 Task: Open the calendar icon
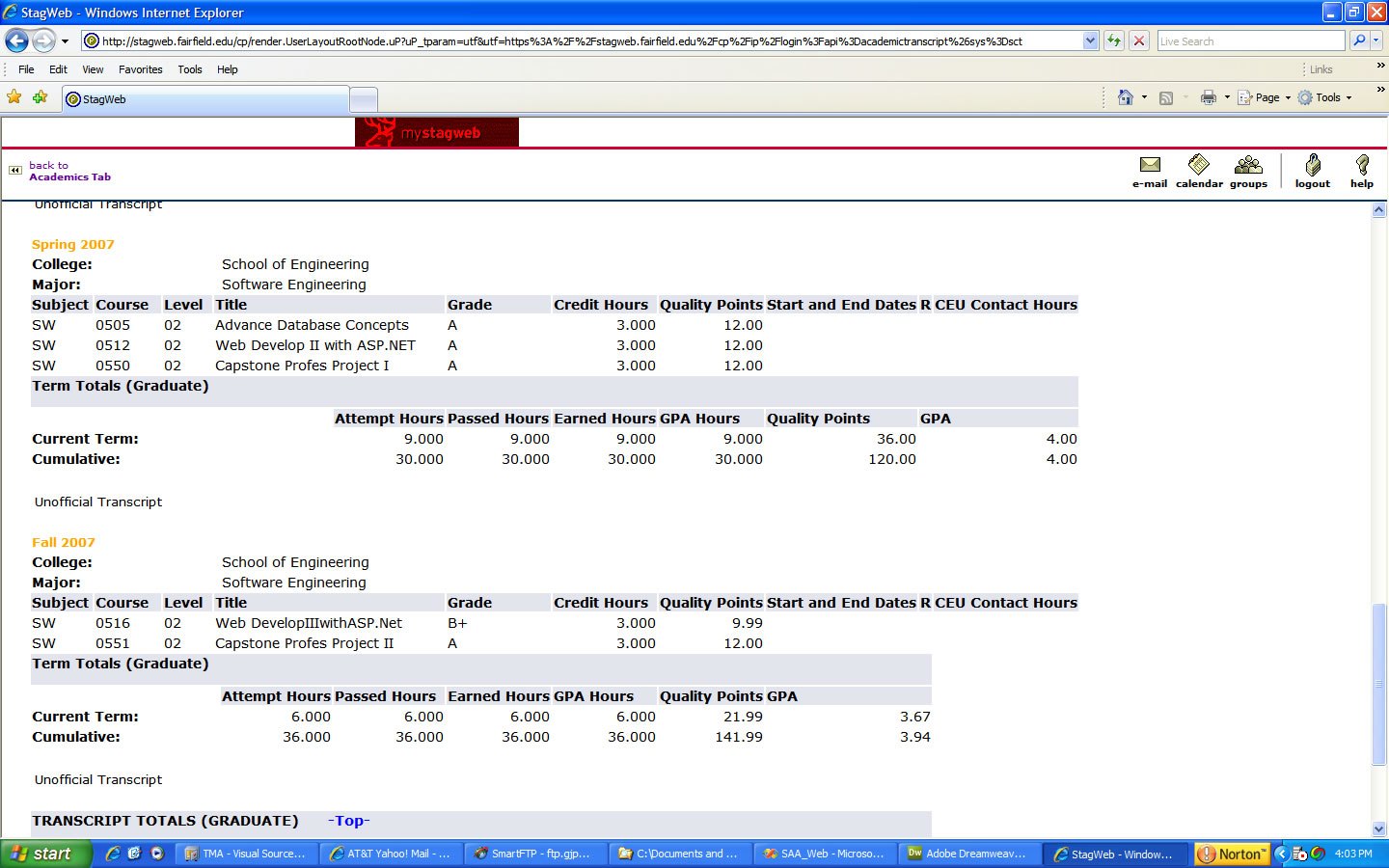click(1199, 170)
